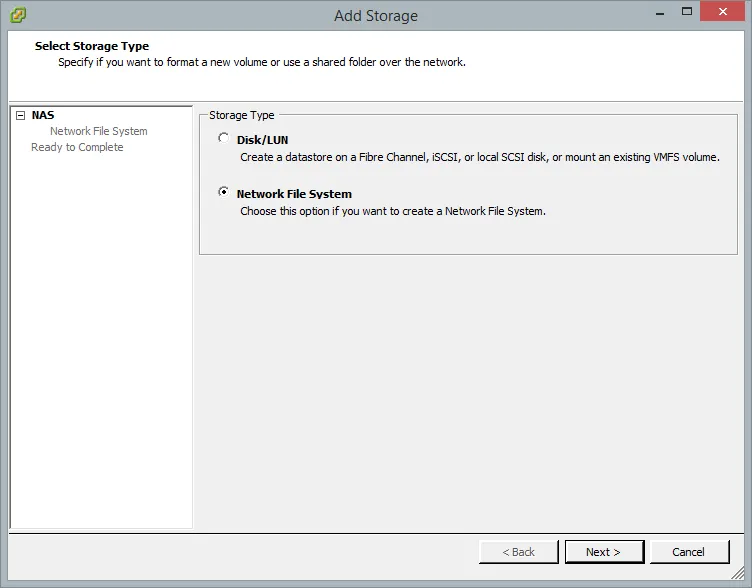Choose the Network File System radio option

click(x=223, y=193)
